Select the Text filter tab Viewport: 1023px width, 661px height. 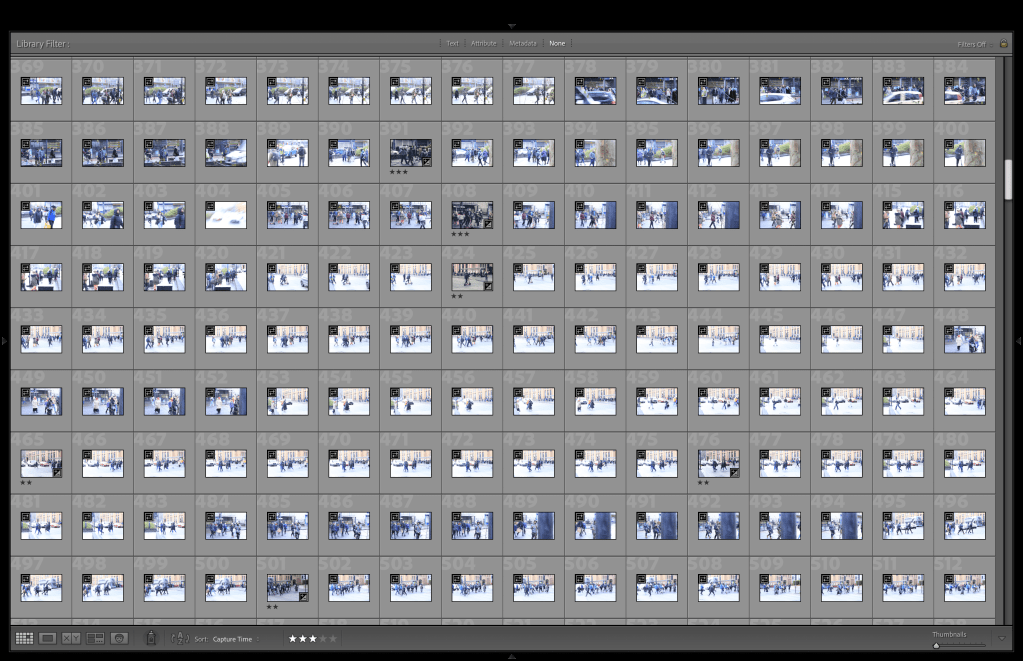coord(452,44)
